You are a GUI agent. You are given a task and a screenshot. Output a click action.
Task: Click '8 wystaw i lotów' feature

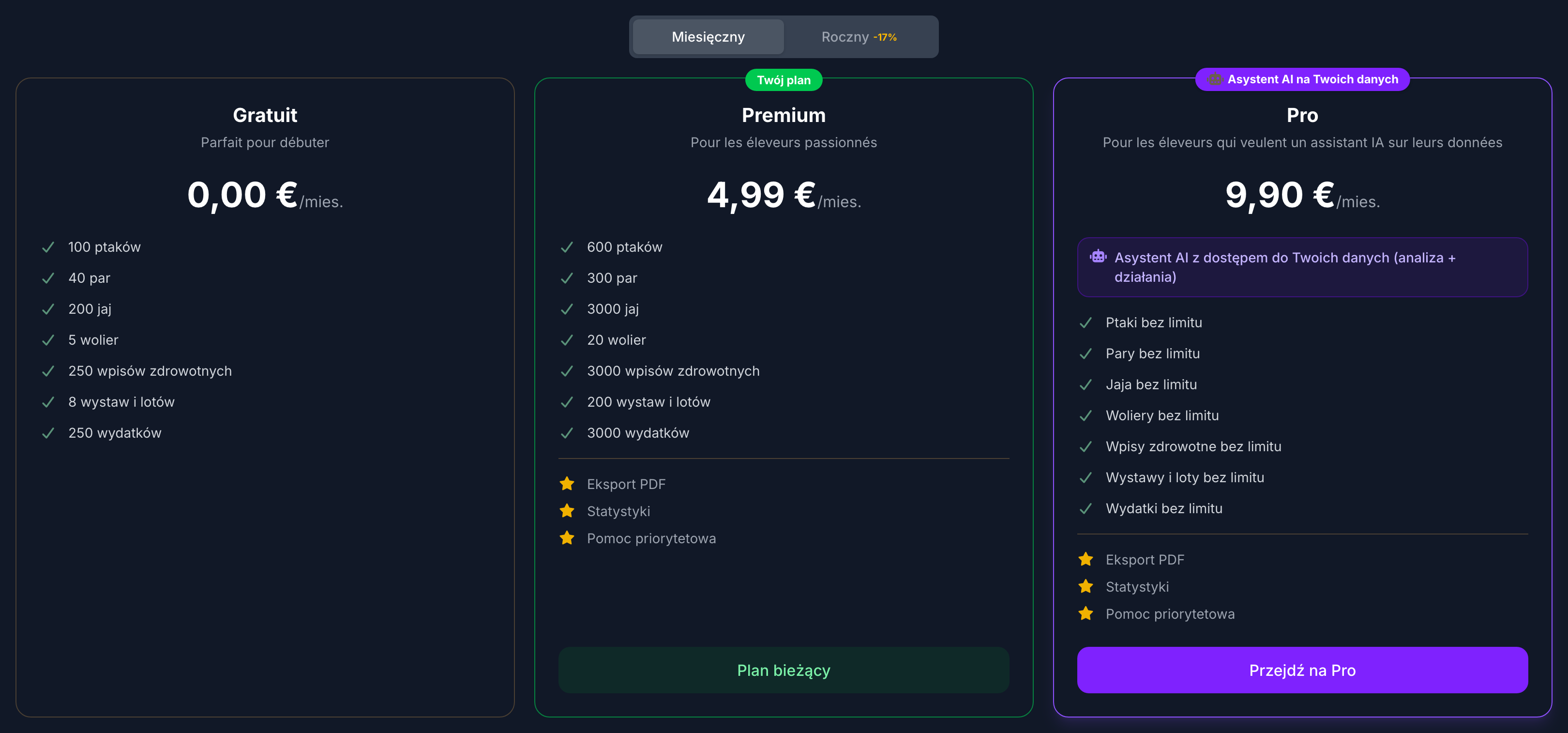pos(121,402)
